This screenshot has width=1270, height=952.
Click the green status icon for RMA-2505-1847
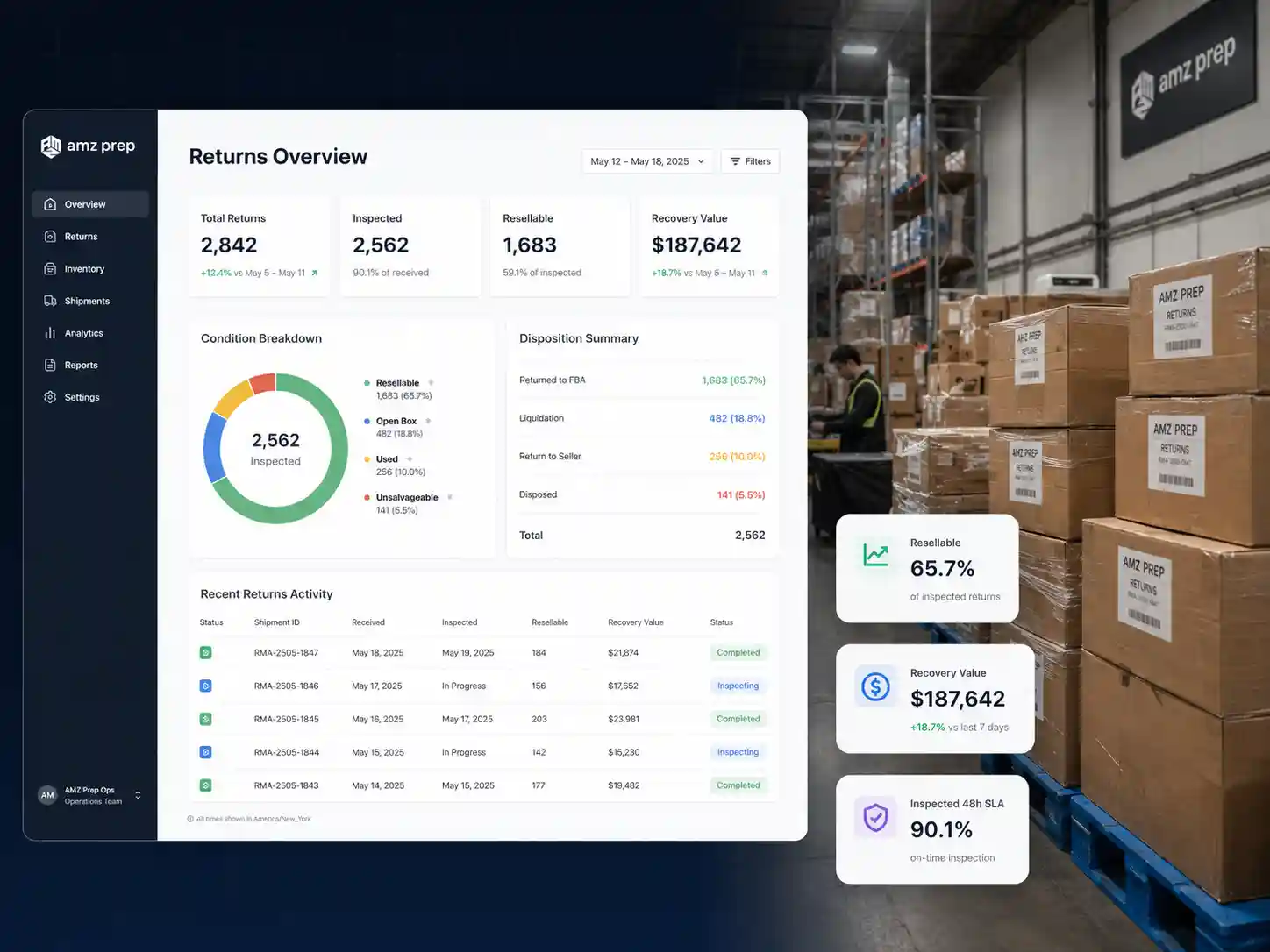206,653
